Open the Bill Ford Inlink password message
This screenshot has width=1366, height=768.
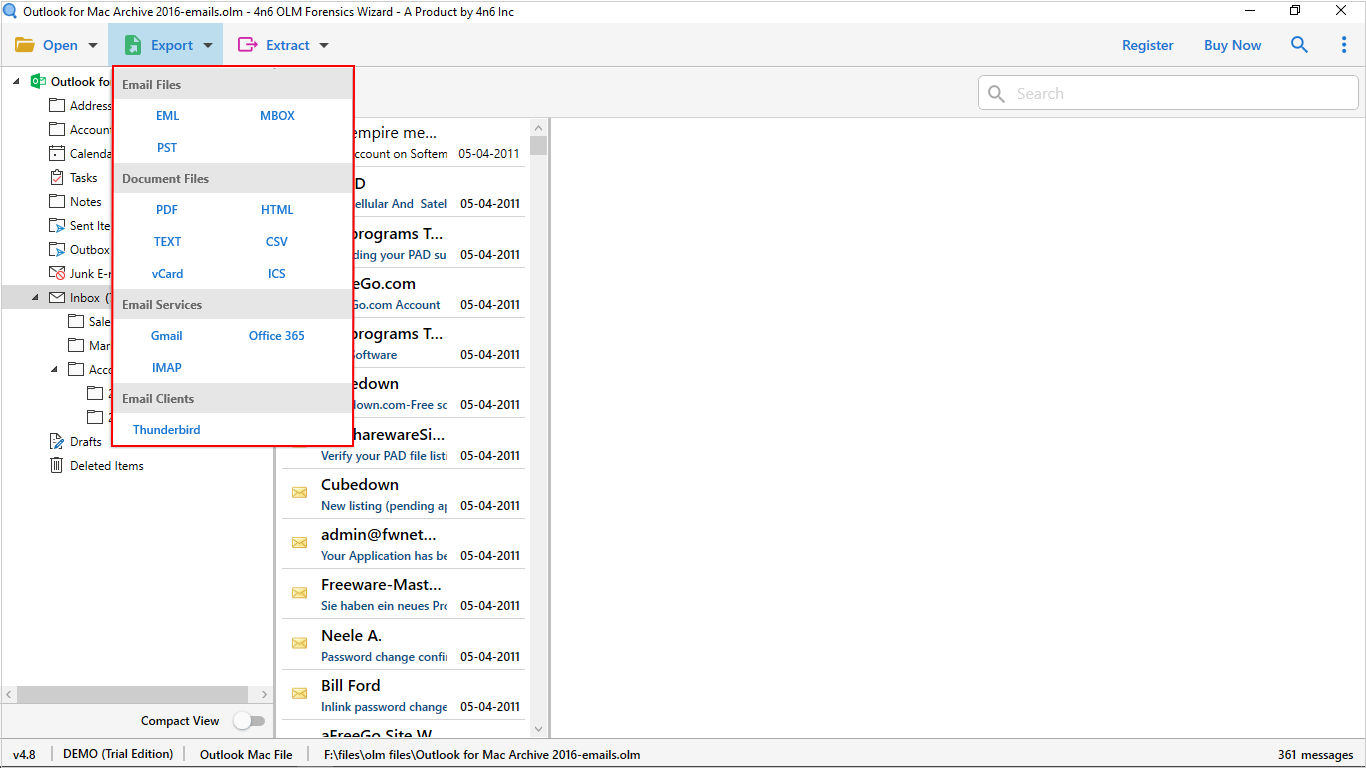point(403,695)
